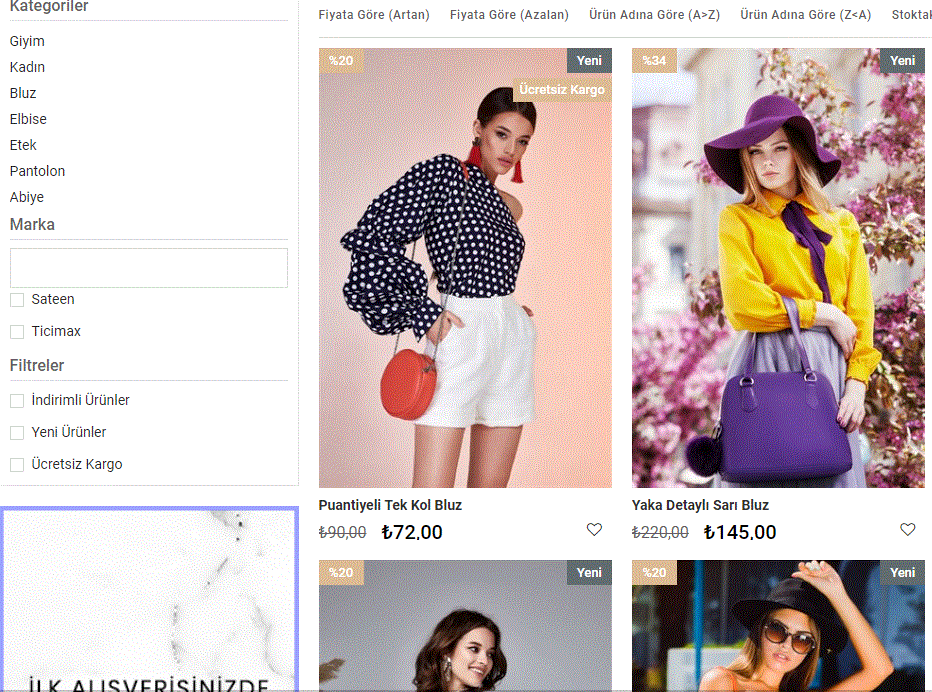Sort by Fiyata Göre (Artan)
The image size is (932, 692).
374,15
